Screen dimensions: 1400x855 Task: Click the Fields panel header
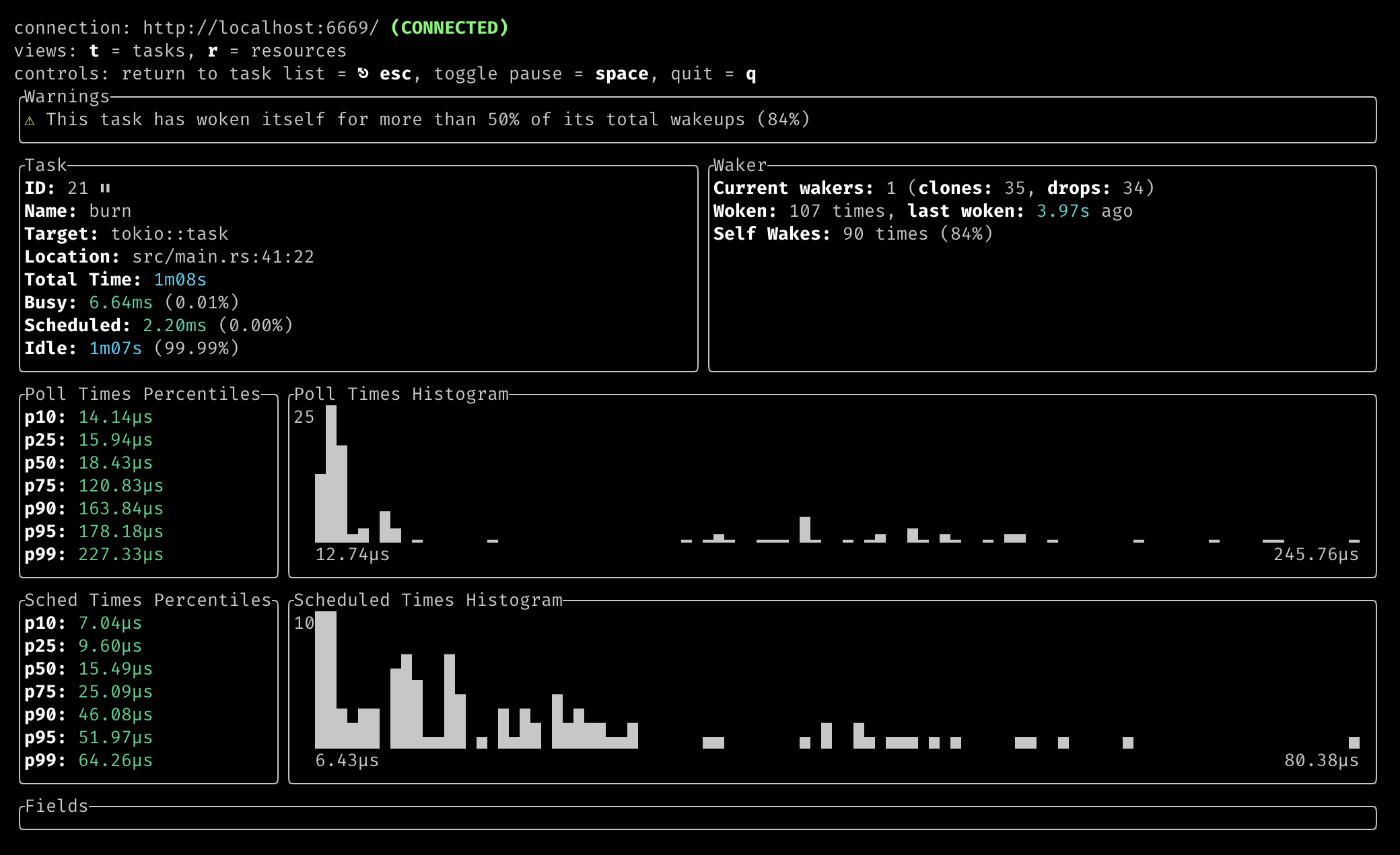[x=57, y=806]
